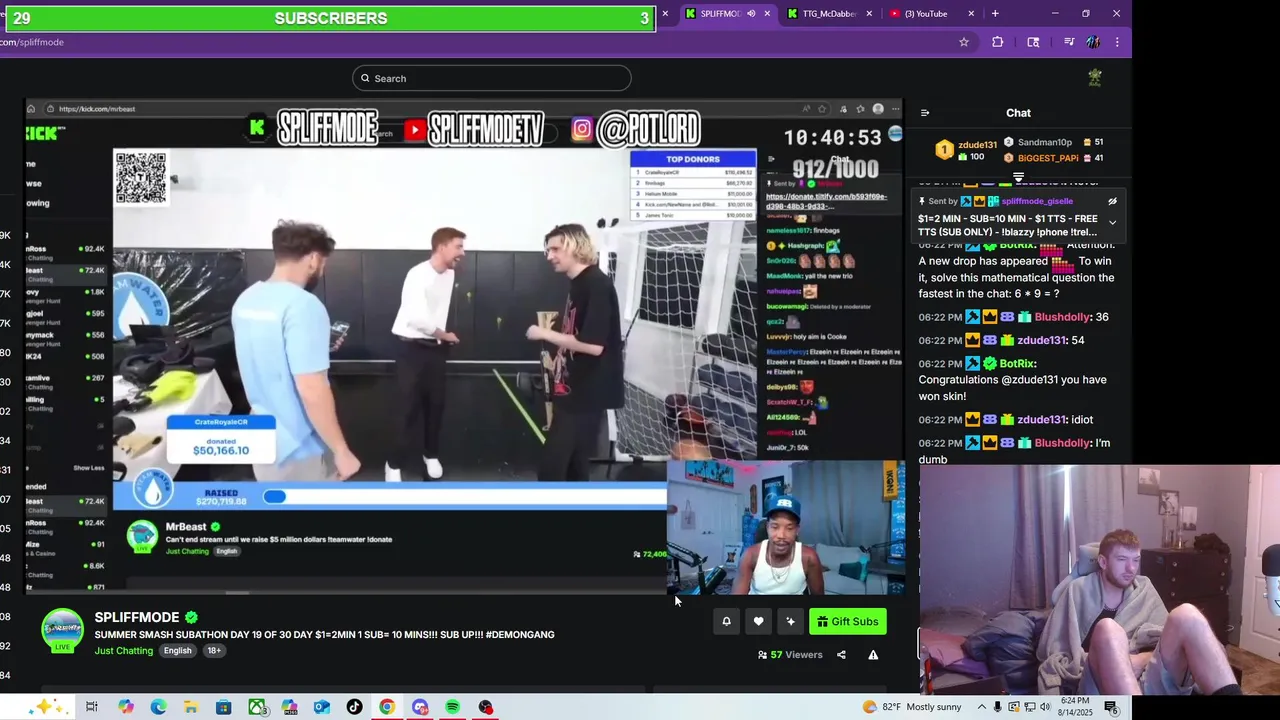Image resolution: width=1280 pixels, height=720 pixels.
Task: Close the TTG_McDabber tab
Action: (x=869, y=14)
